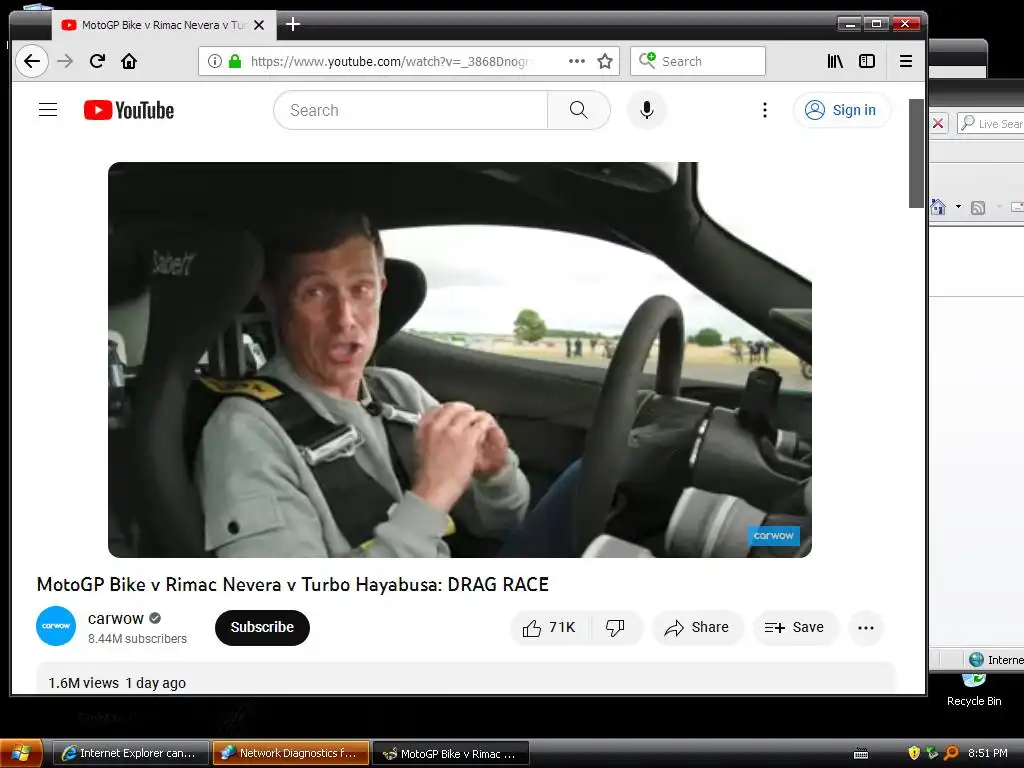Click the page vertical scrollbar thumb
The height and width of the screenshot is (768, 1024).
click(916, 153)
